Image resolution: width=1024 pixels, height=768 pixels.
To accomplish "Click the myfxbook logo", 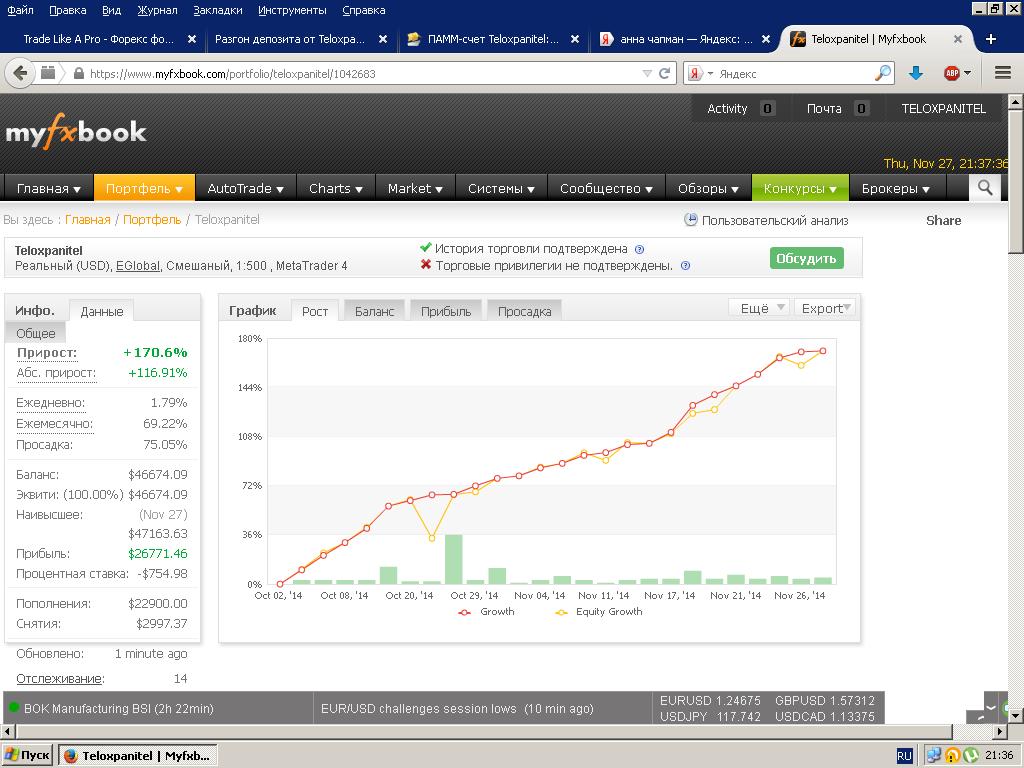I will pyautogui.click(x=76, y=131).
